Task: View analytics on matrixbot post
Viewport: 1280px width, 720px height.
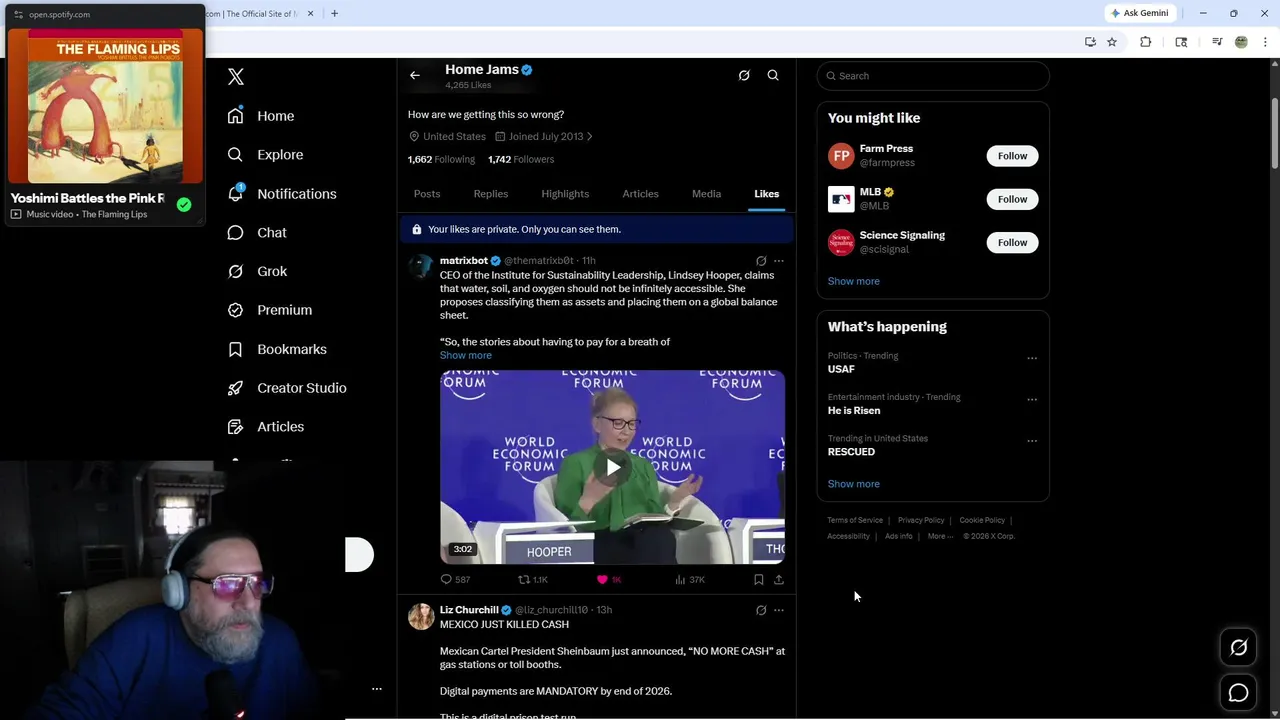Action: 690,579
